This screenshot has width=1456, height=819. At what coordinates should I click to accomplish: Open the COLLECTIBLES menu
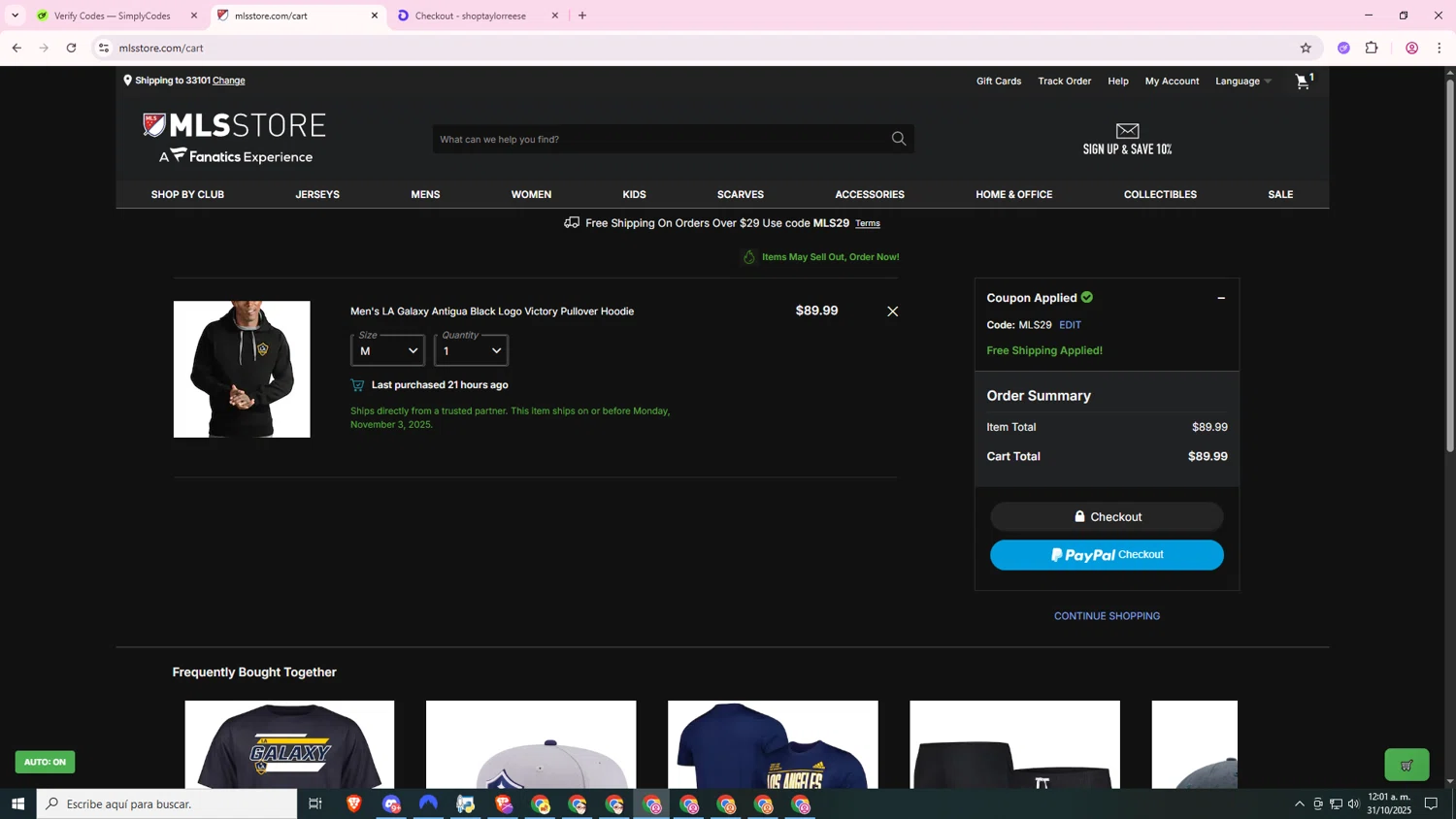tap(1160, 194)
